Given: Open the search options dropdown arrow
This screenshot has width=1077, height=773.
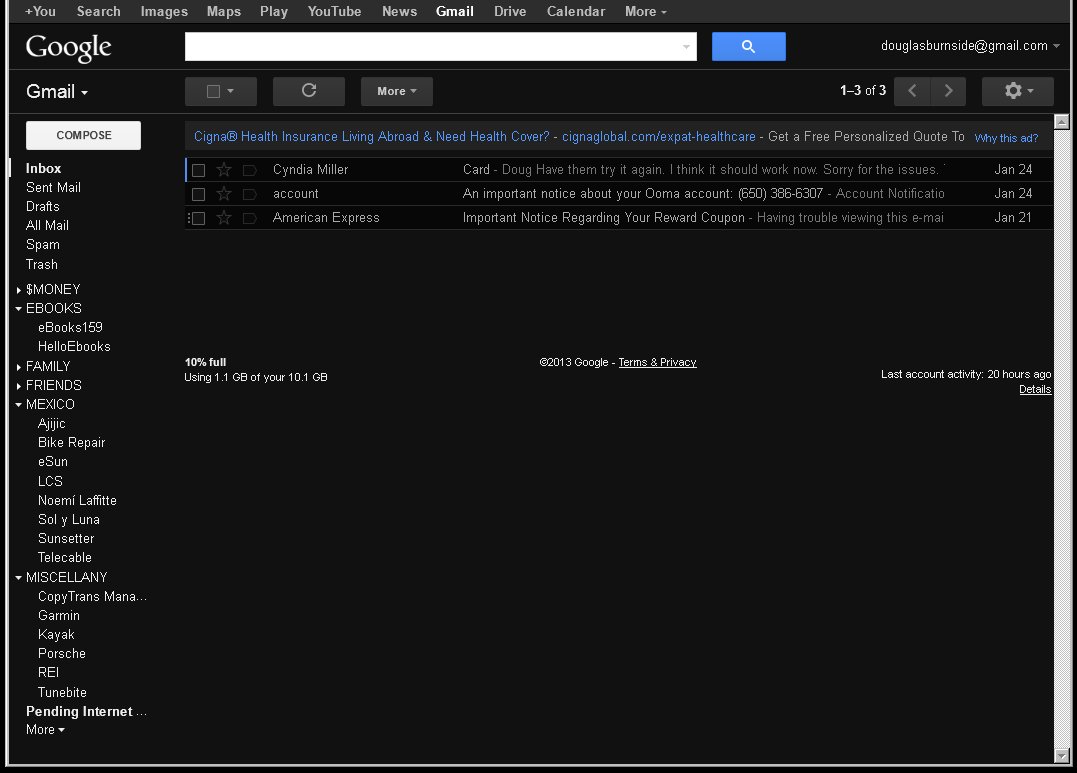Looking at the screenshot, I should pos(686,47).
